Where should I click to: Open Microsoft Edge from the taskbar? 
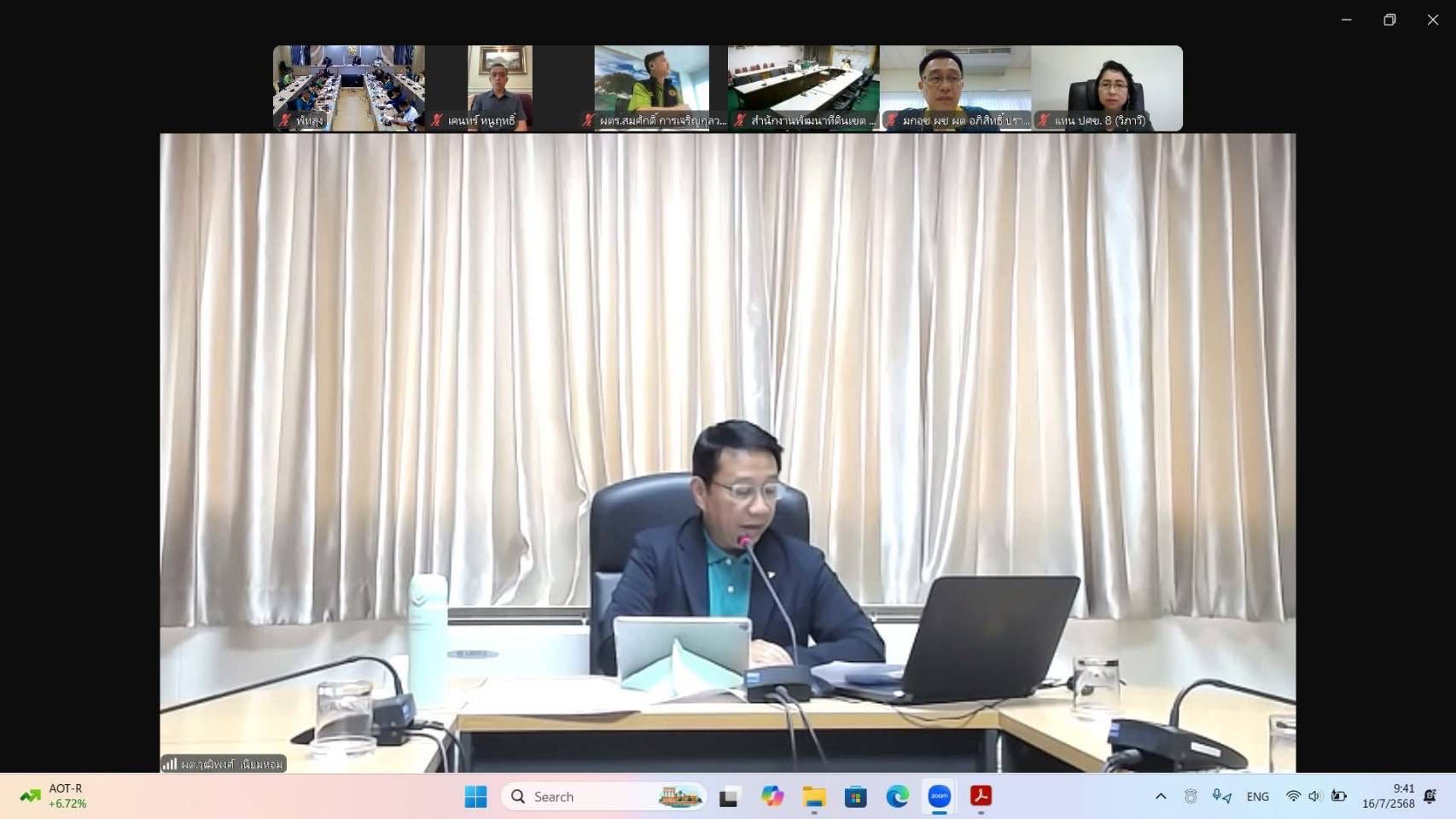point(898,796)
